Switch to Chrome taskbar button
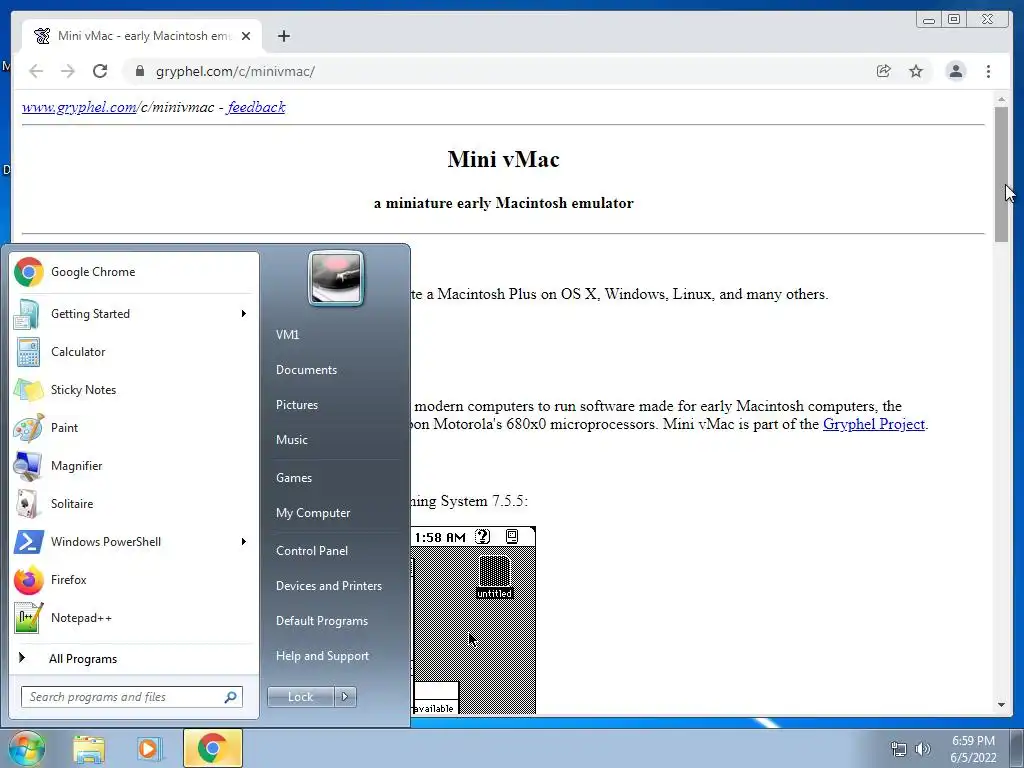 212,748
